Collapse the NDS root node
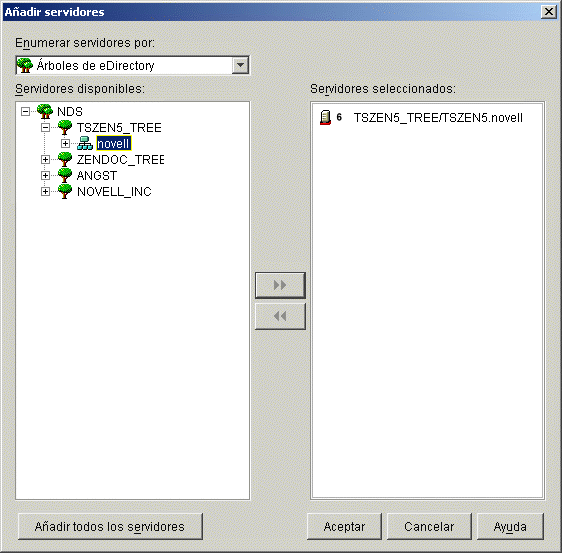The width and height of the screenshot is (562, 553). coord(25,111)
